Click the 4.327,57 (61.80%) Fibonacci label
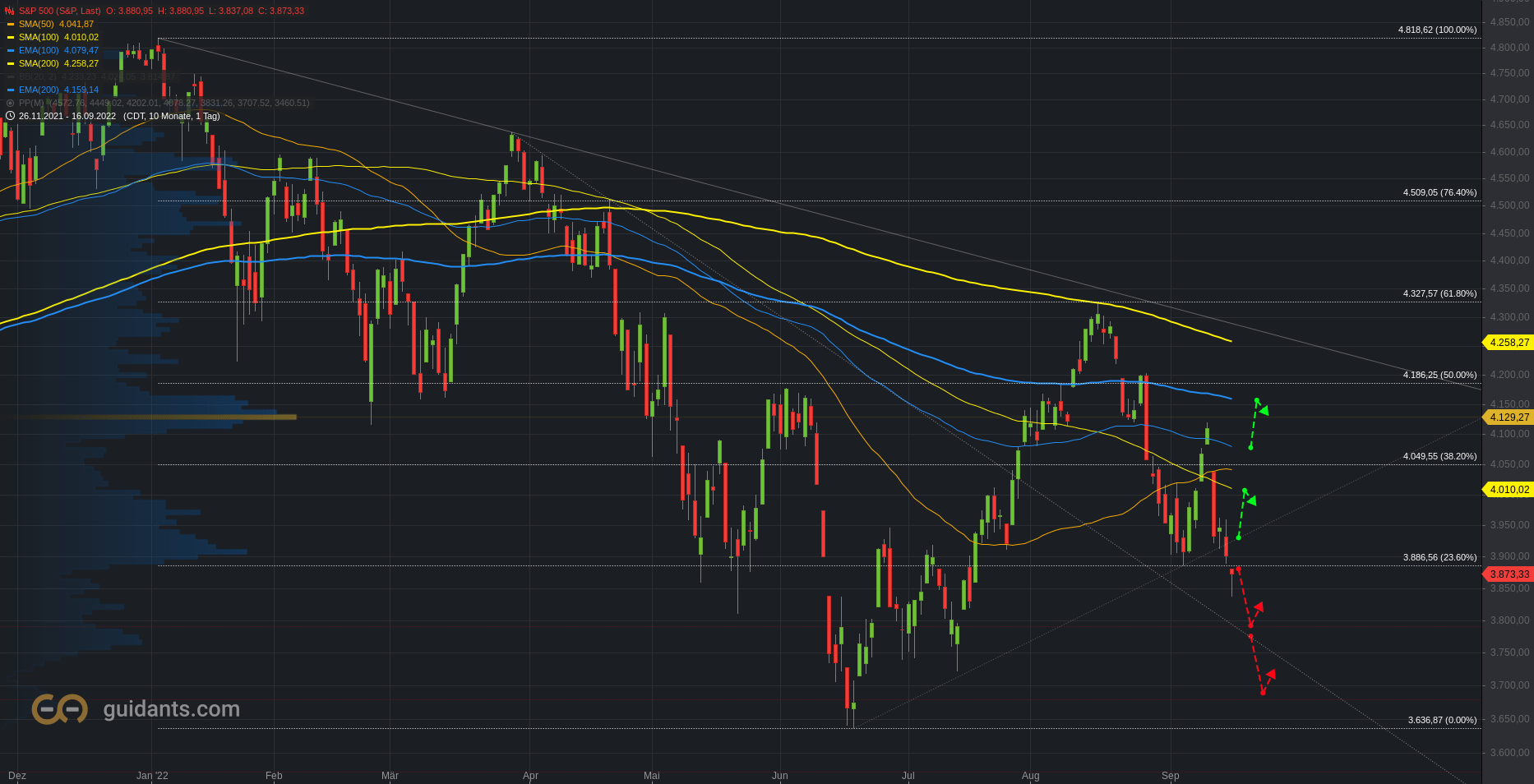This screenshot has height=784, width=1534. 1439,293
